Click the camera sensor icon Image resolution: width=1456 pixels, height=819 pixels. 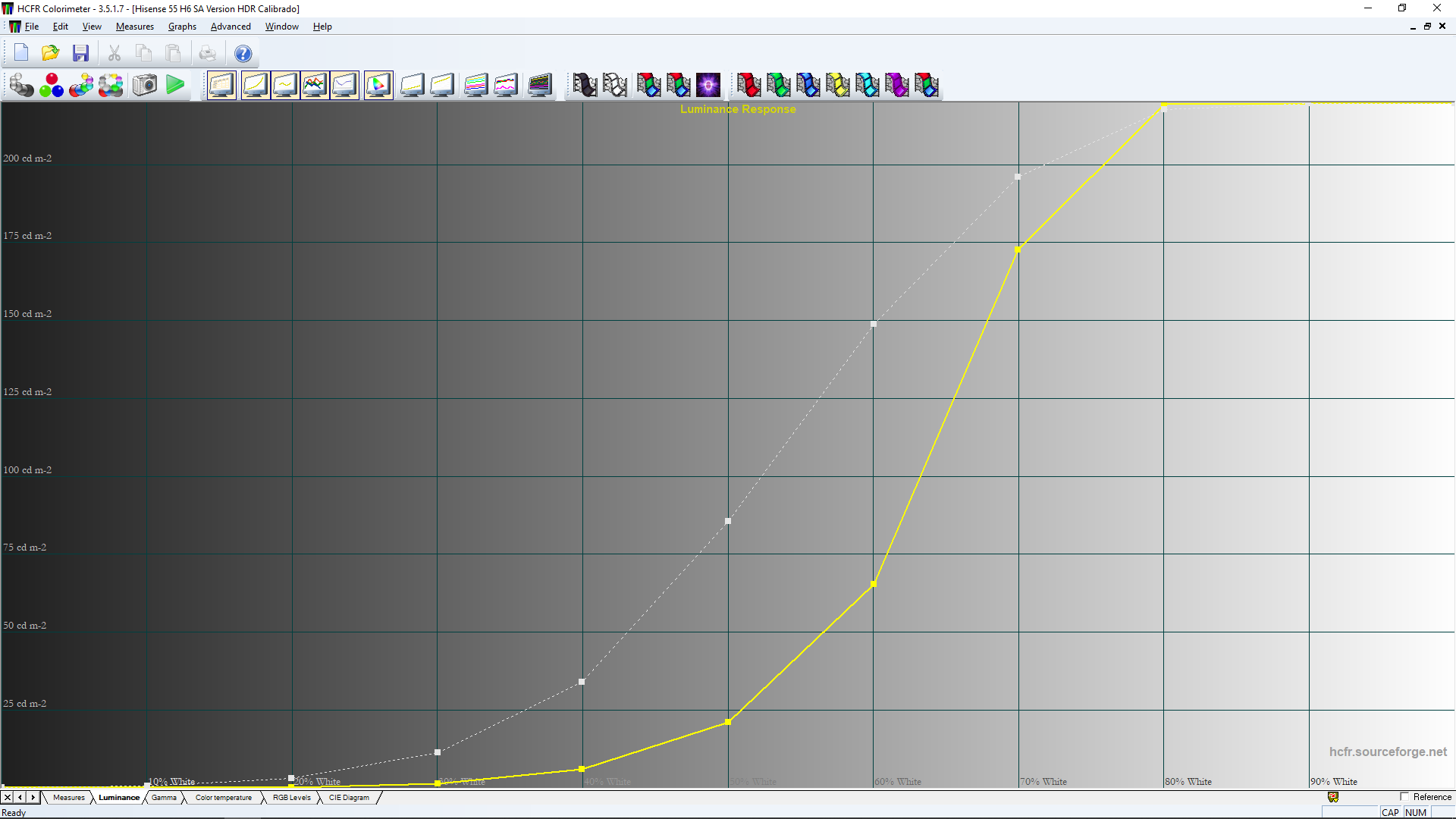(145, 85)
